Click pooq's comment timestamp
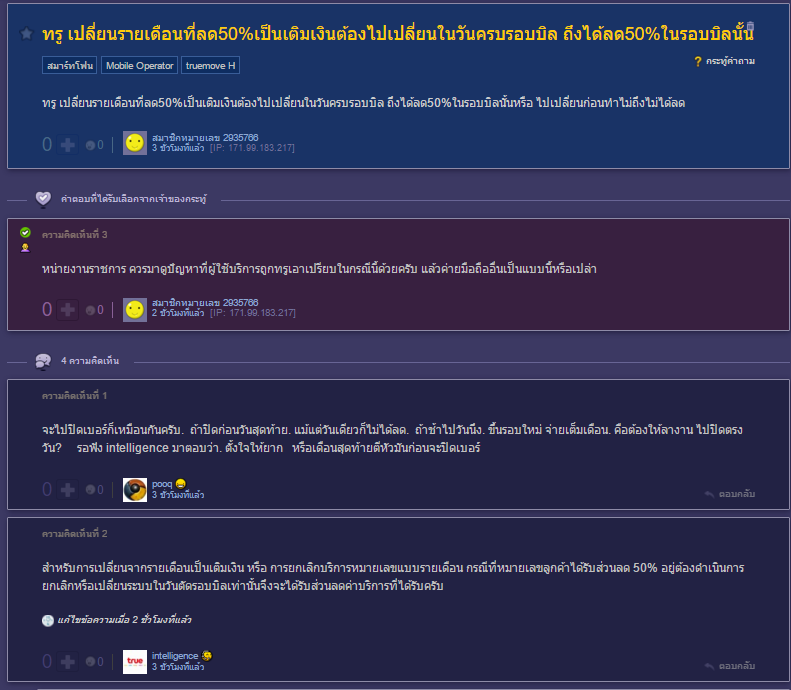 [178, 495]
